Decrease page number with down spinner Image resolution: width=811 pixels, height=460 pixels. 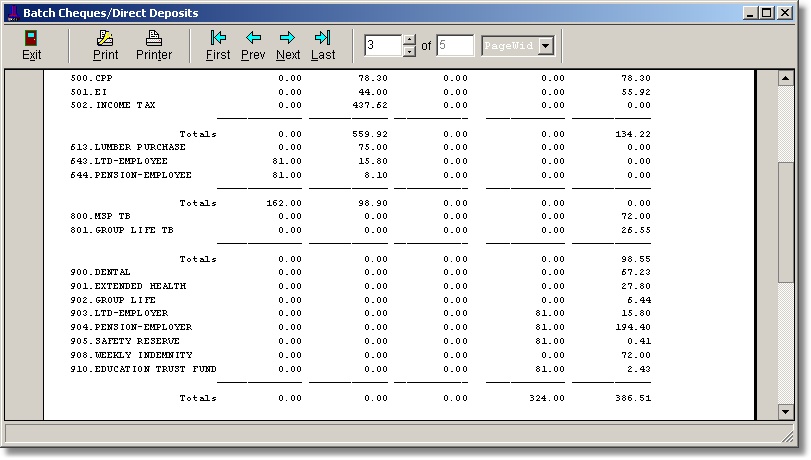(409, 51)
